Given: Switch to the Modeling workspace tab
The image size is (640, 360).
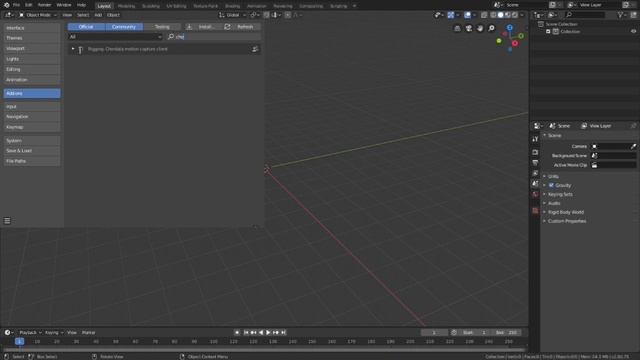Looking at the screenshot, I should point(126,6).
